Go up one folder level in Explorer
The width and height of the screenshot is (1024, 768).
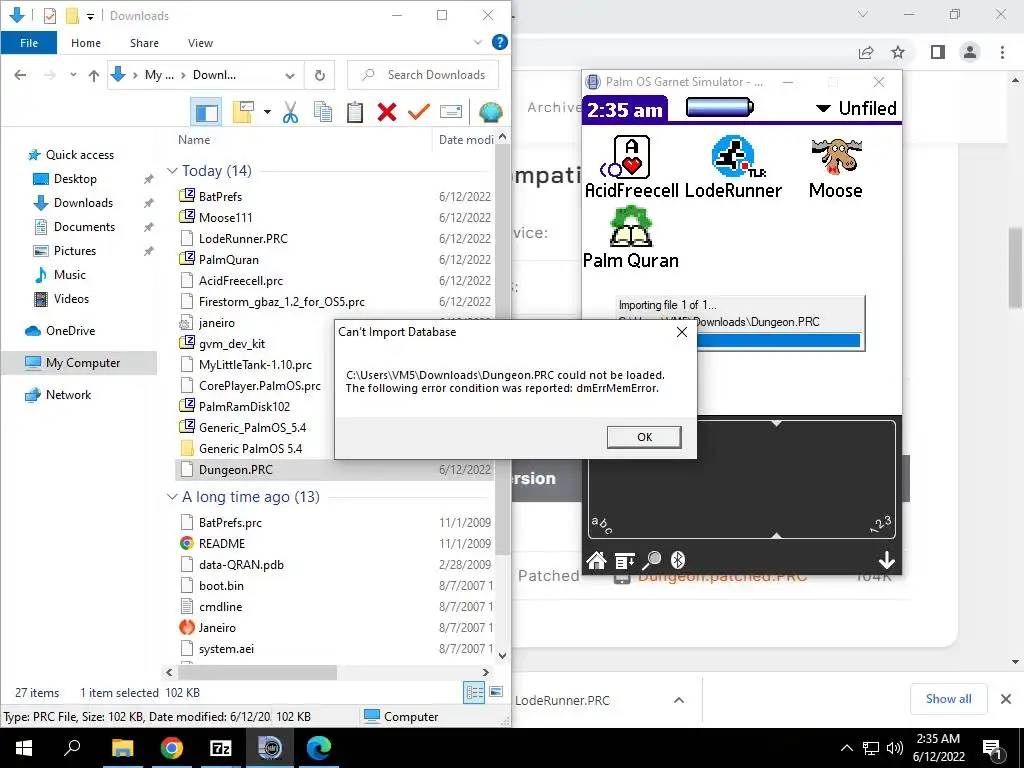(93, 75)
